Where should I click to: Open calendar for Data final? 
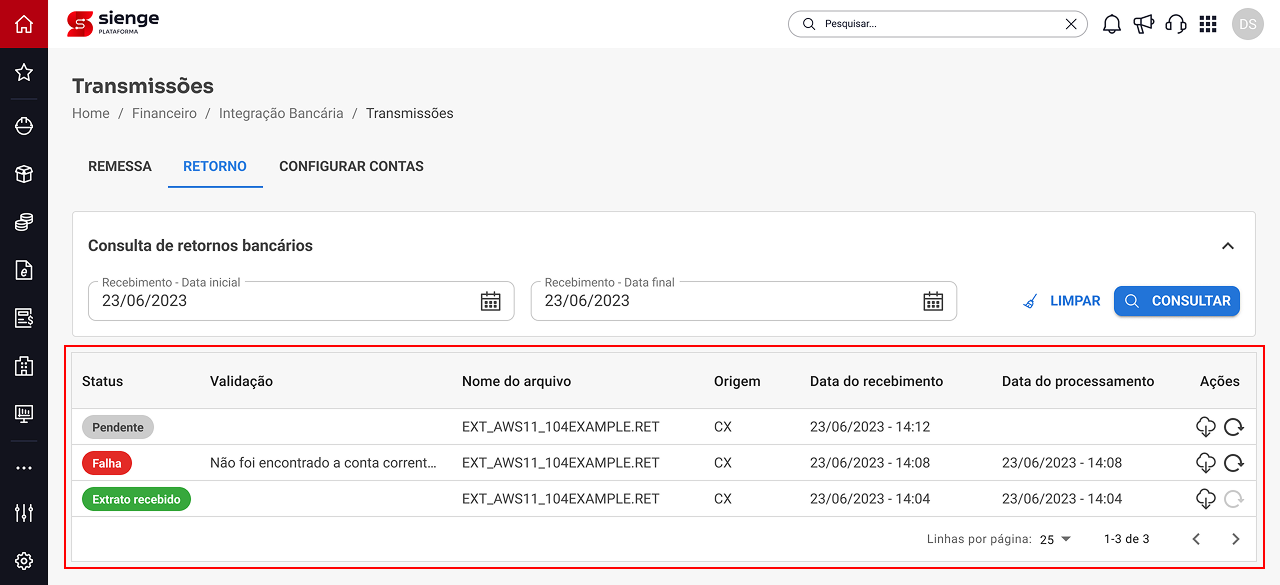tap(933, 301)
